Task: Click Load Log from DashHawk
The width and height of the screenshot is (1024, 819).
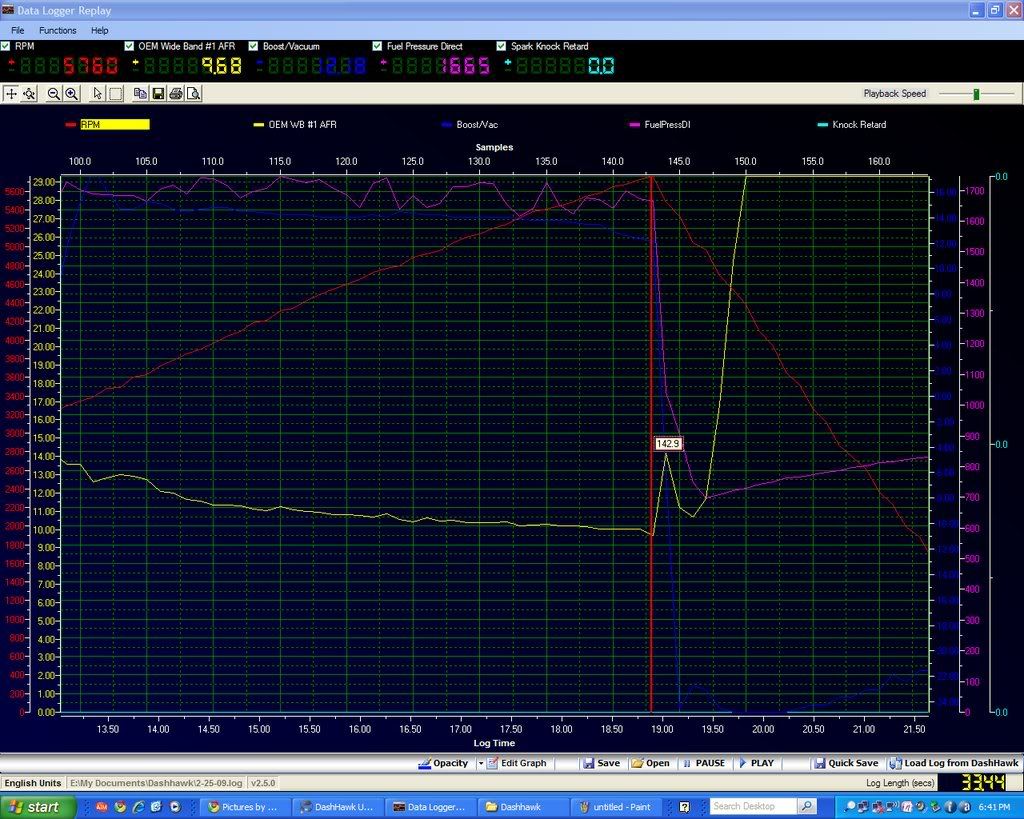Action: click(954, 763)
